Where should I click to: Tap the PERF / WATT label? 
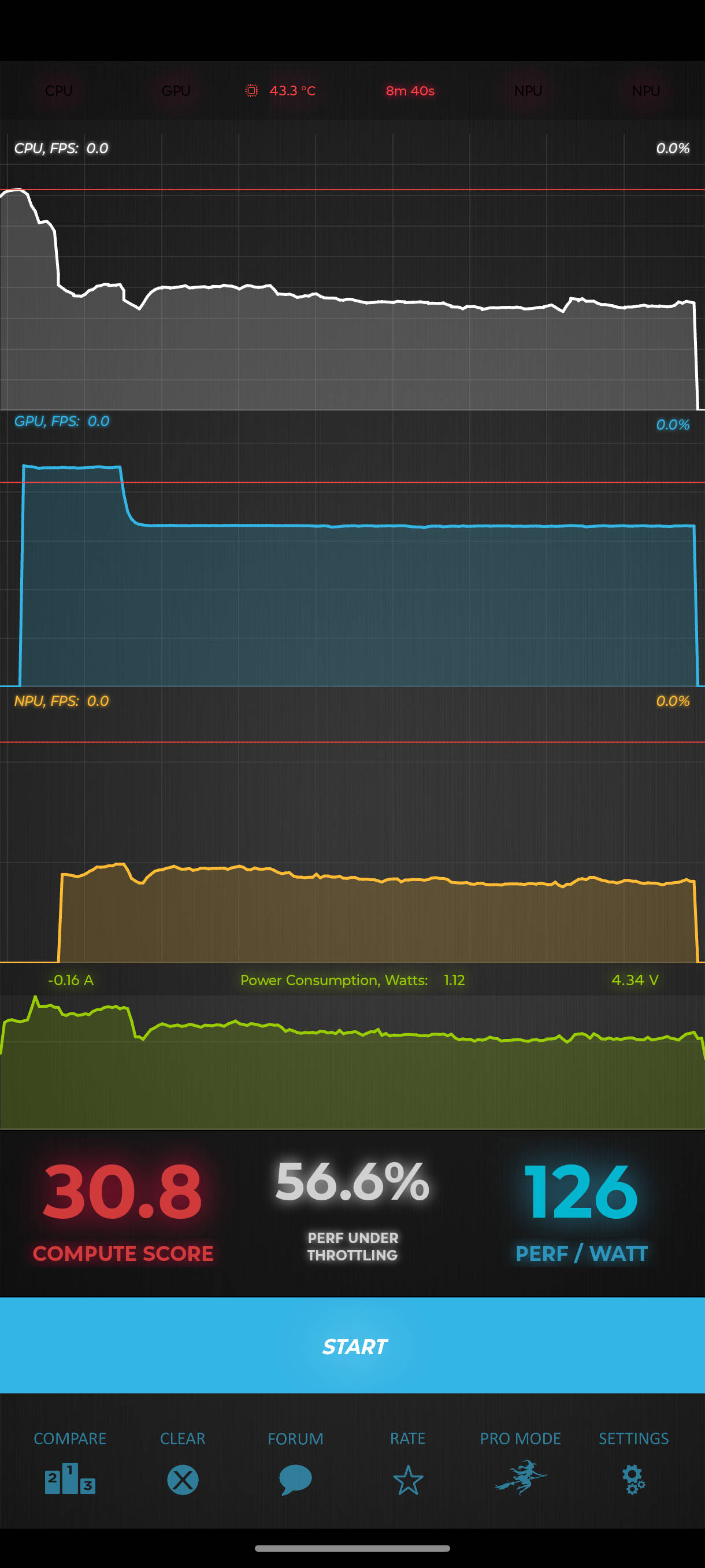pyautogui.click(x=581, y=1253)
